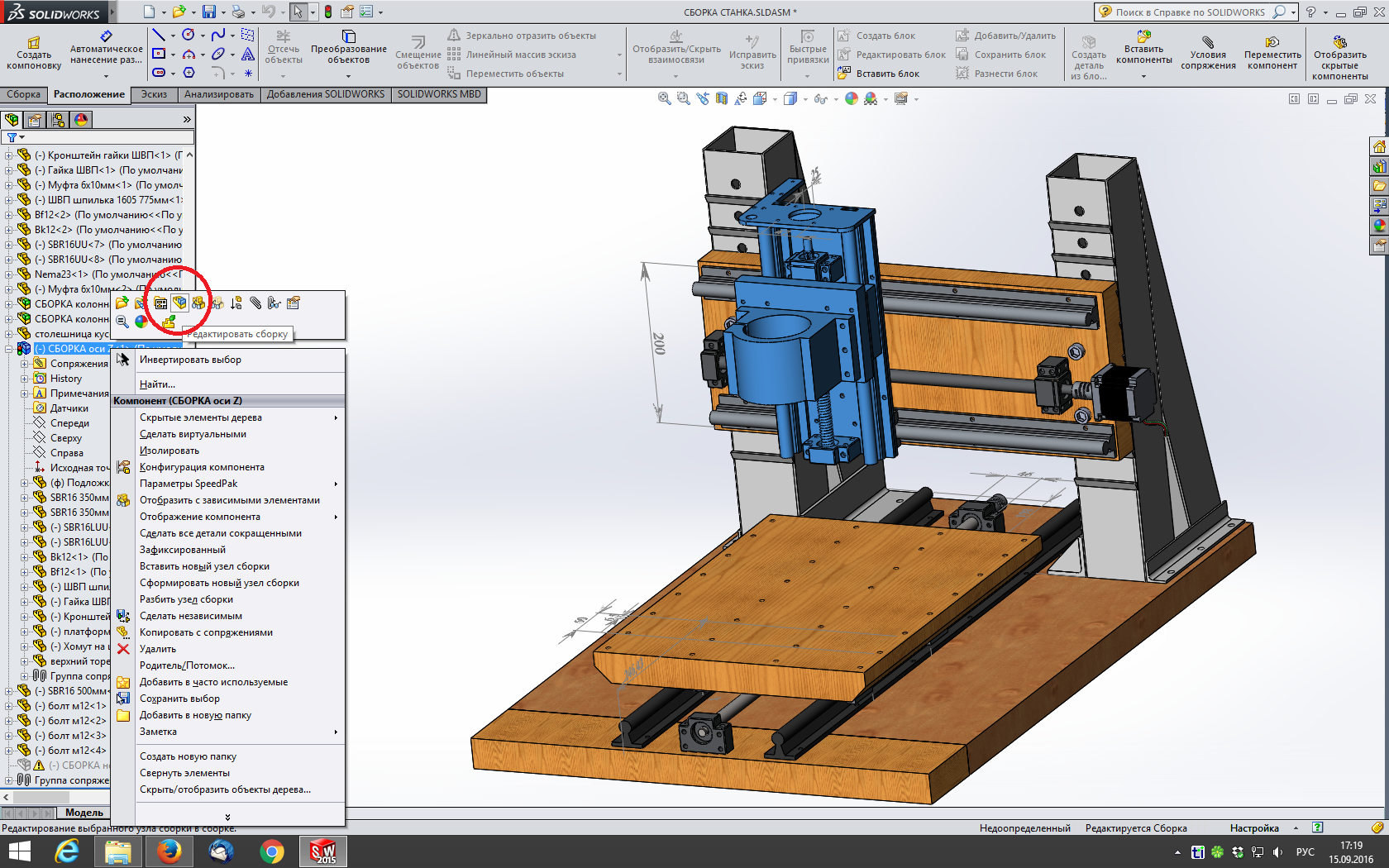This screenshot has height=868, width=1389.
Task: Switch to the Эскиз ribbon tab
Action: [154, 94]
